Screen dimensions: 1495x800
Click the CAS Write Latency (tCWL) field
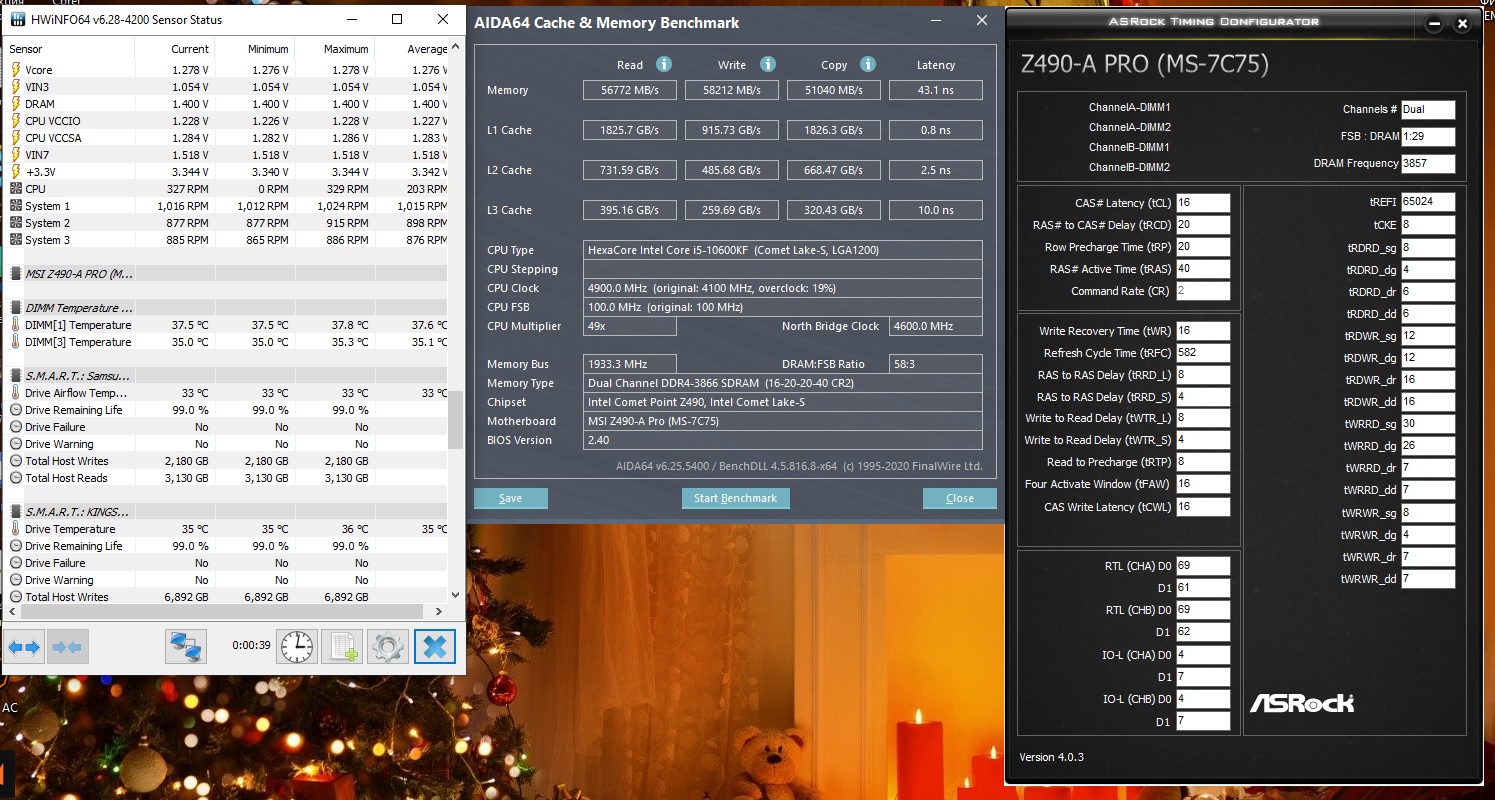point(1203,506)
